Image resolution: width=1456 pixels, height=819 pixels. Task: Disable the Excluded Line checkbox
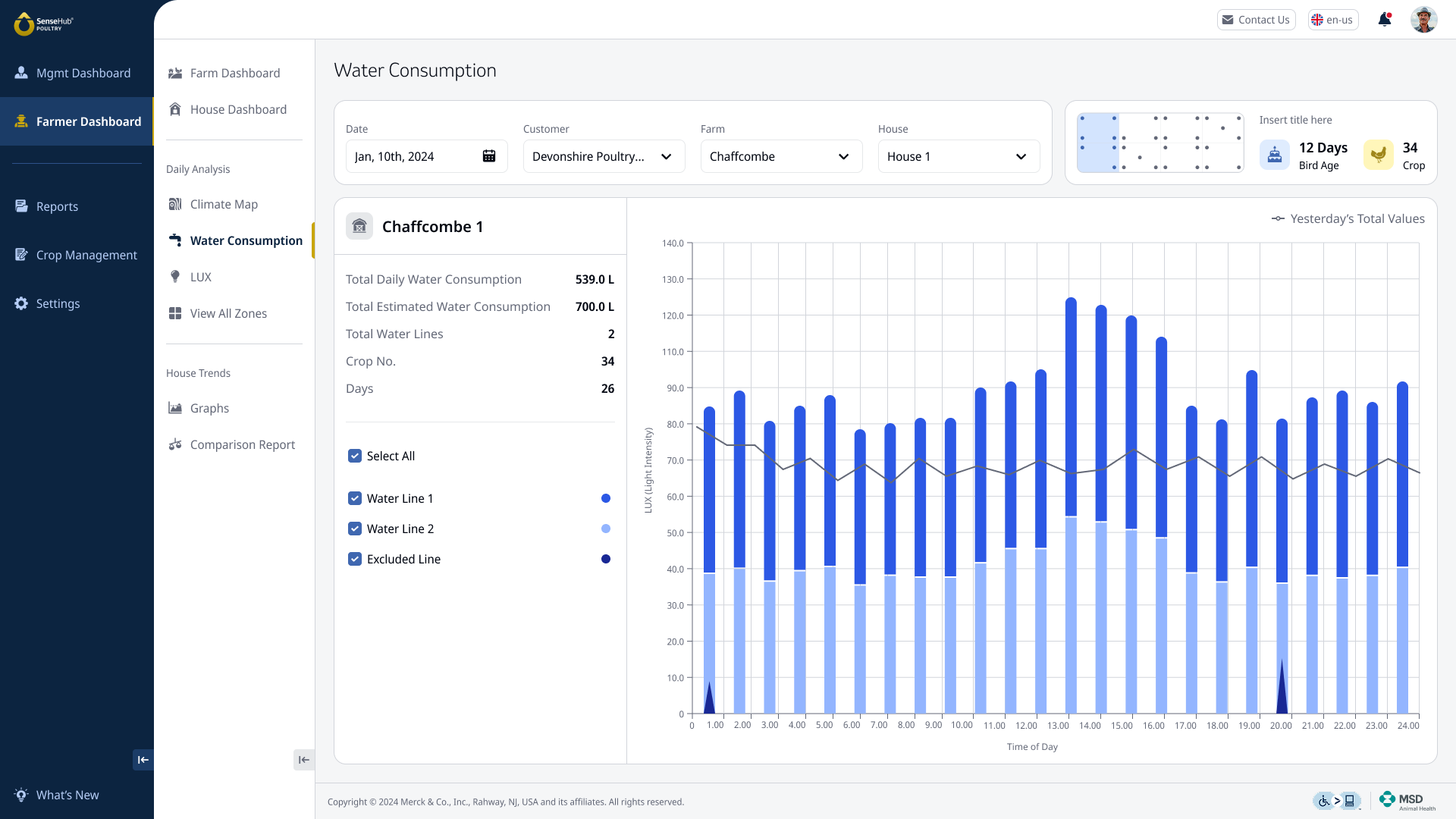pyautogui.click(x=355, y=559)
